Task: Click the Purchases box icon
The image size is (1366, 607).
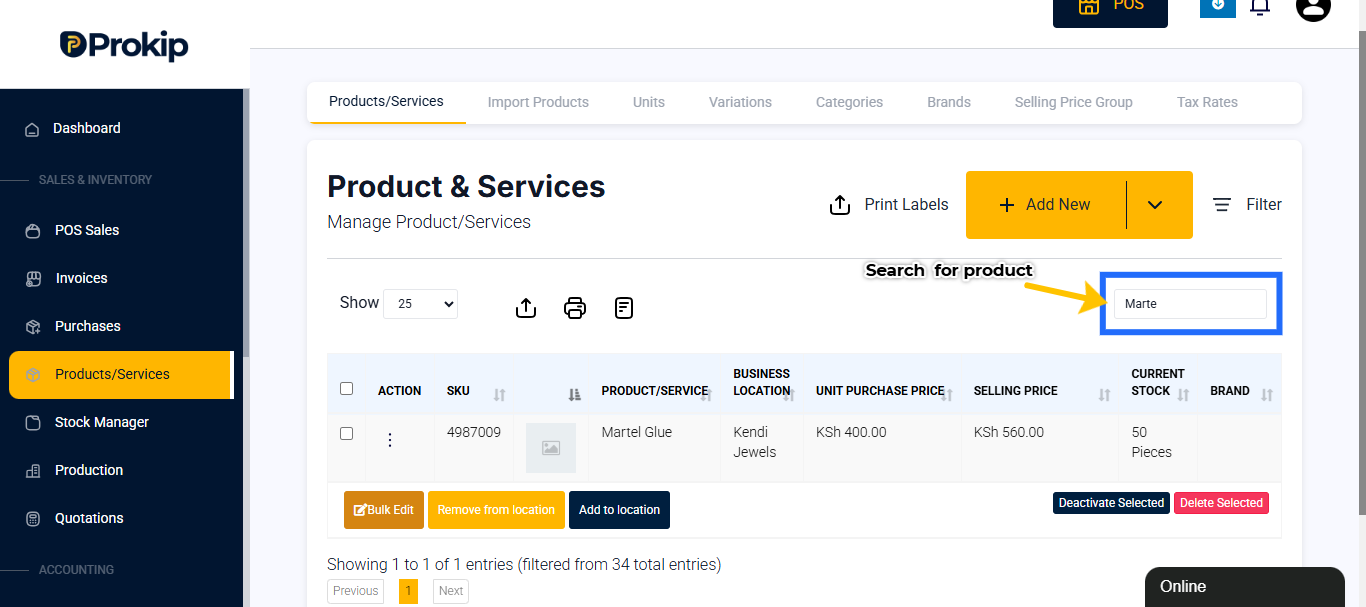Action: click(33, 327)
